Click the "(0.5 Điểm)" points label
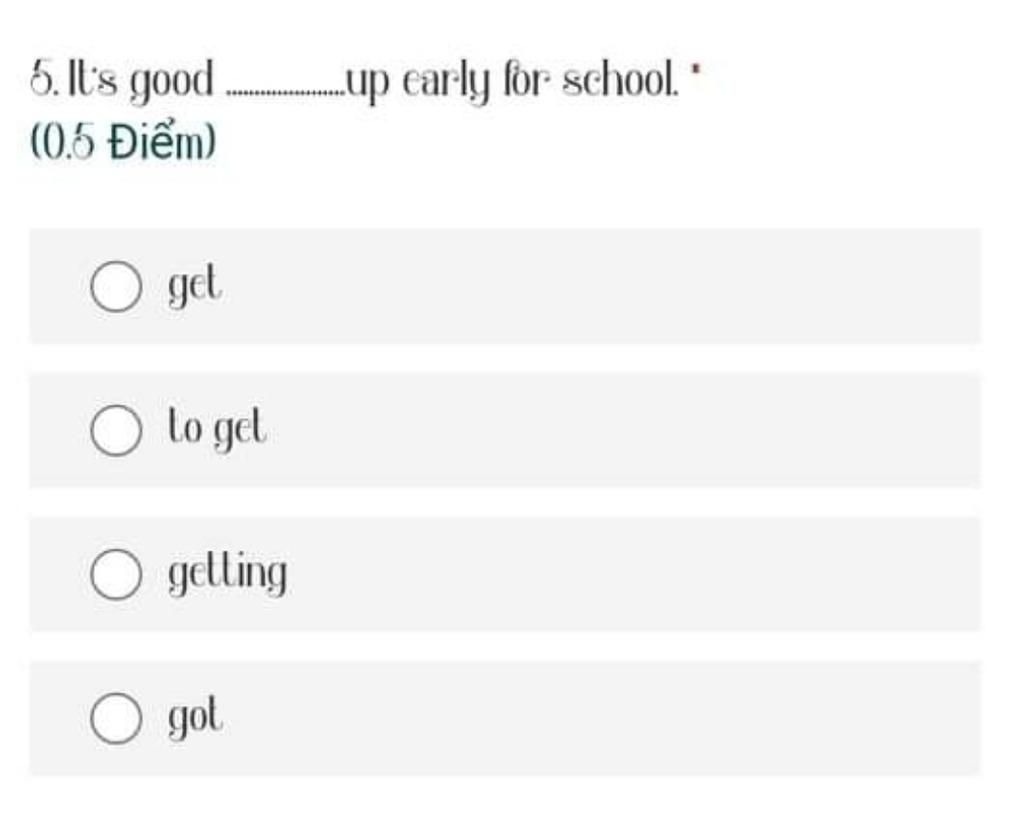Image resolution: width=1024 pixels, height=814 pixels. coord(123,142)
